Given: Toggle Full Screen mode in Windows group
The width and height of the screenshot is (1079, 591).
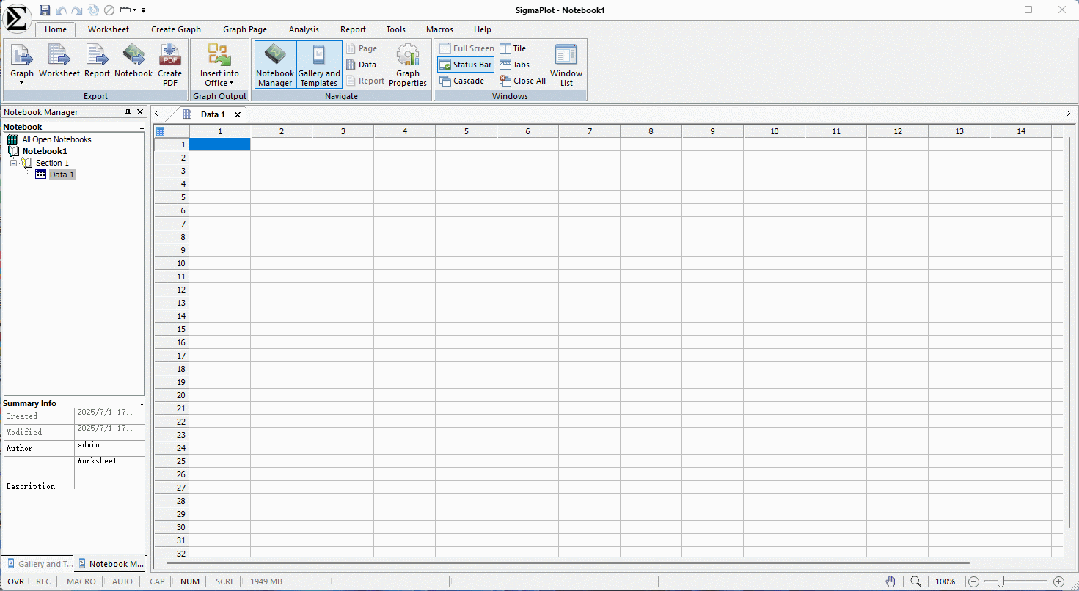Looking at the screenshot, I should [x=466, y=48].
